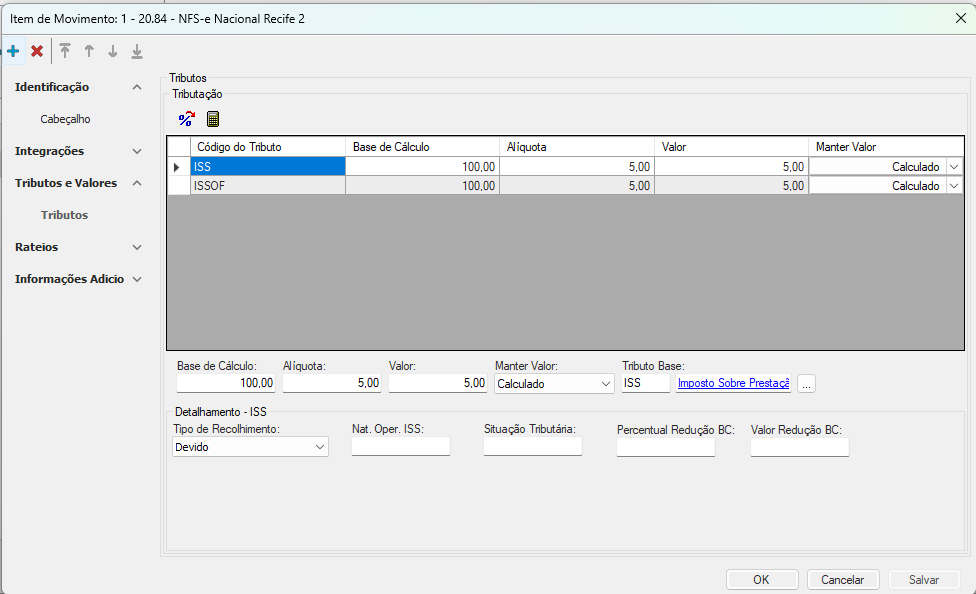Click the Cancelar button
This screenshot has height=594, width=976.
pos(843,580)
